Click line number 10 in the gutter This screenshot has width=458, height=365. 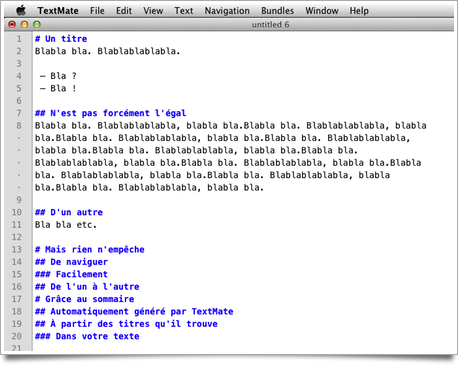click(x=17, y=212)
